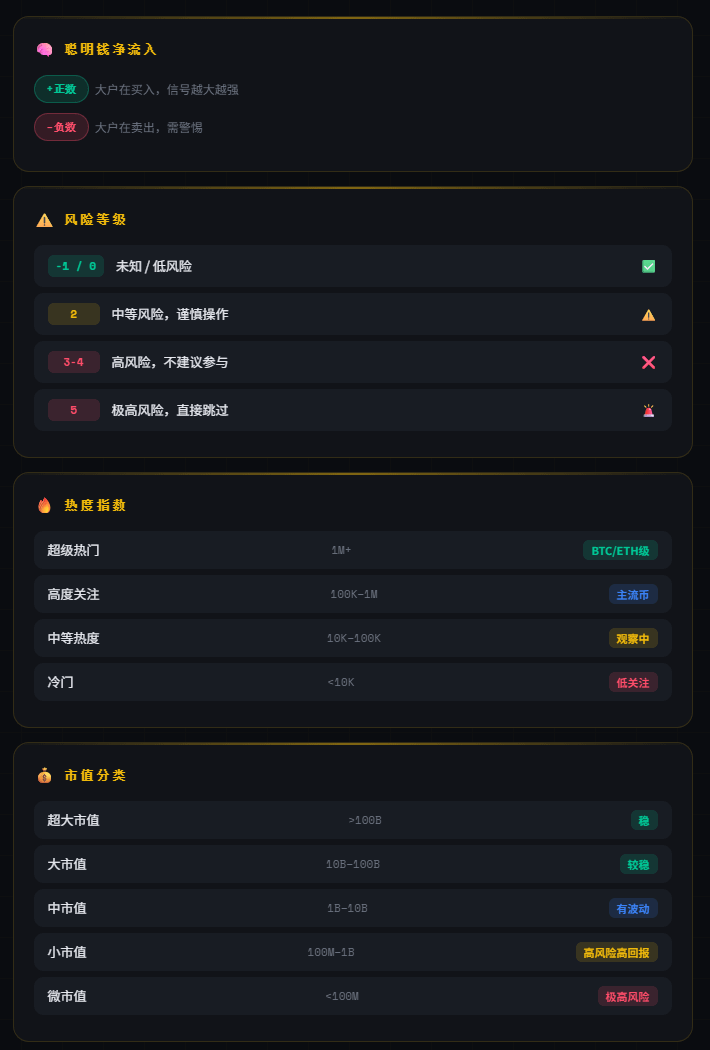
Task: Click the warning triangle icon beside 风险等级
Action: click(x=44, y=220)
